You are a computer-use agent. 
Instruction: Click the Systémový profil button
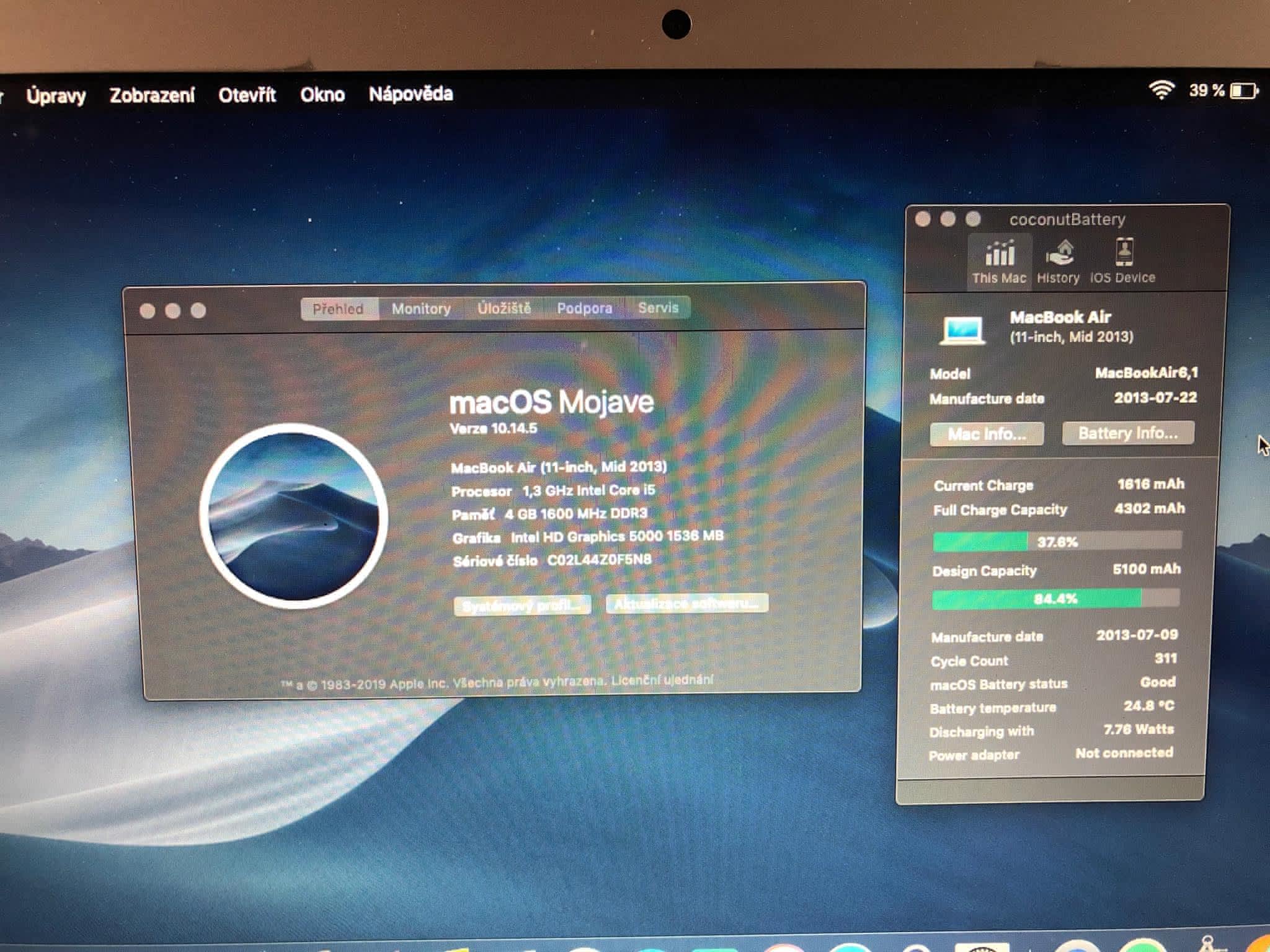(522, 605)
